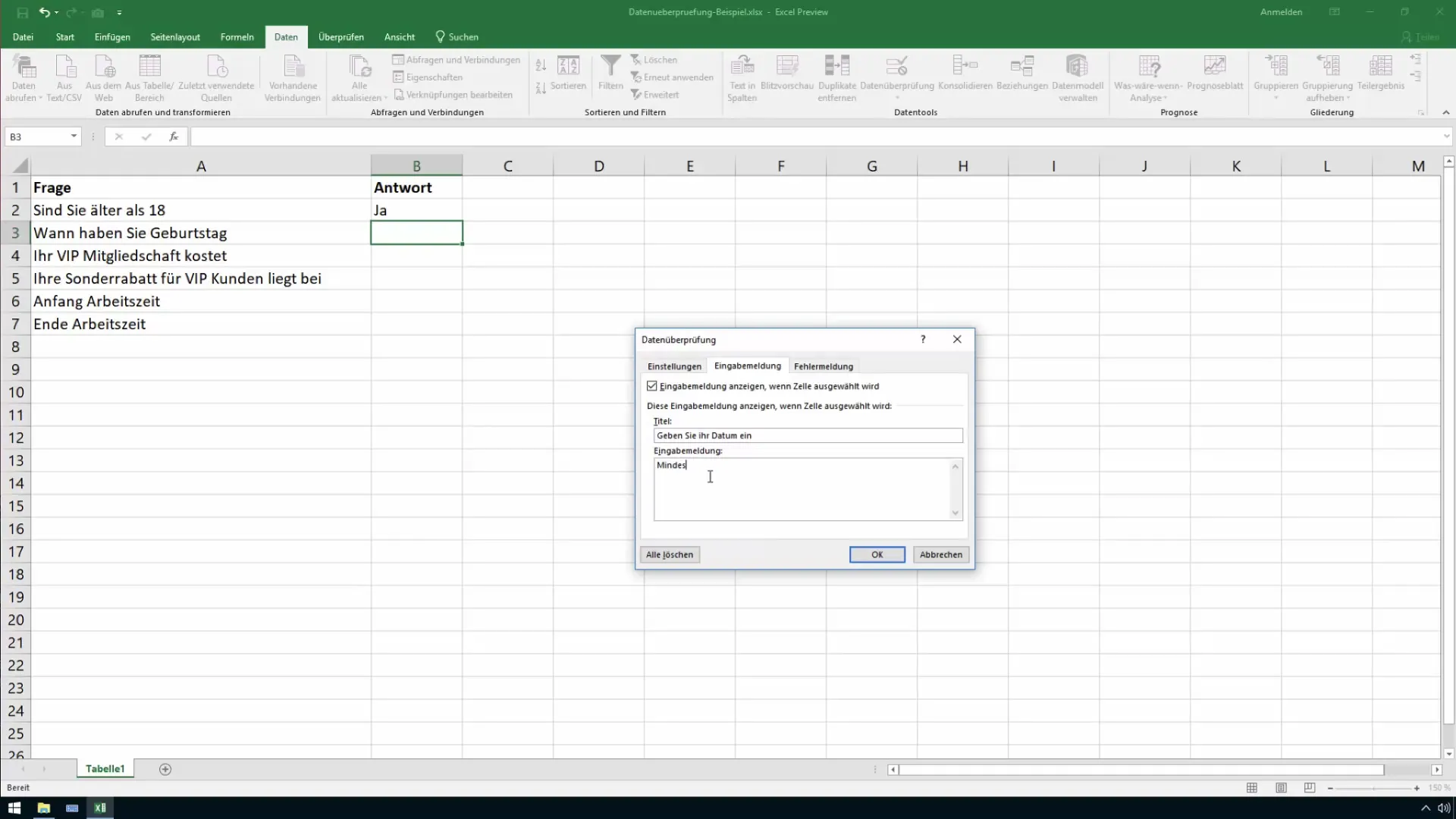The width and height of the screenshot is (1456, 819).
Task: Switch to the Einfügen ribbon tab
Action: [x=112, y=37]
